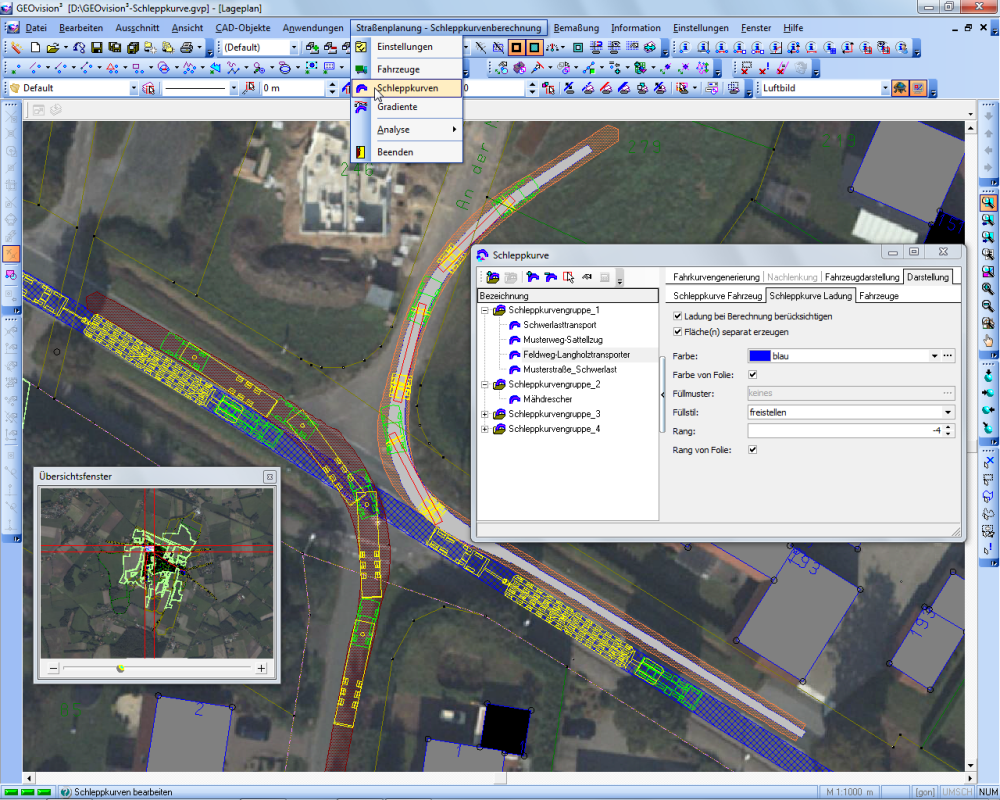This screenshot has width=1000, height=800.
Task: Expand Schleppkurvengruppe_3 tree node
Action: point(485,414)
